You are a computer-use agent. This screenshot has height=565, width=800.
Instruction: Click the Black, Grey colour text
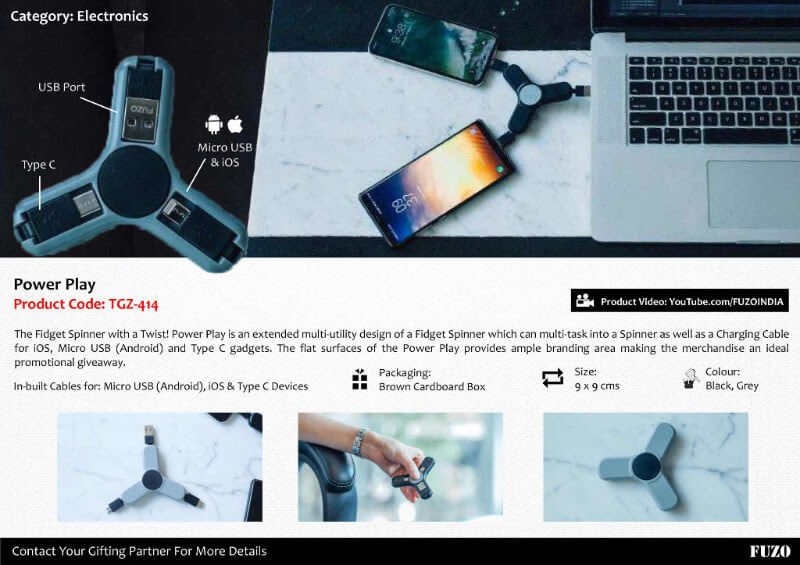coord(732,386)
